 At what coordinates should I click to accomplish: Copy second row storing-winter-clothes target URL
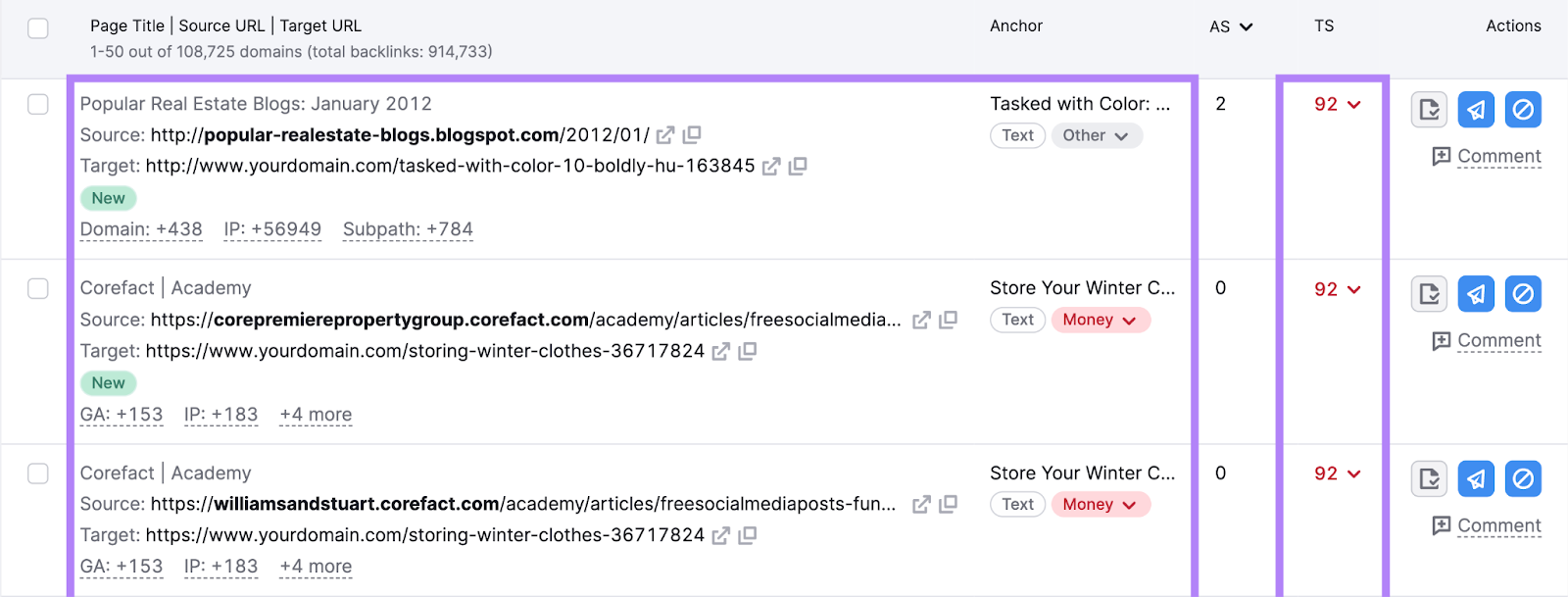point(747,351)
